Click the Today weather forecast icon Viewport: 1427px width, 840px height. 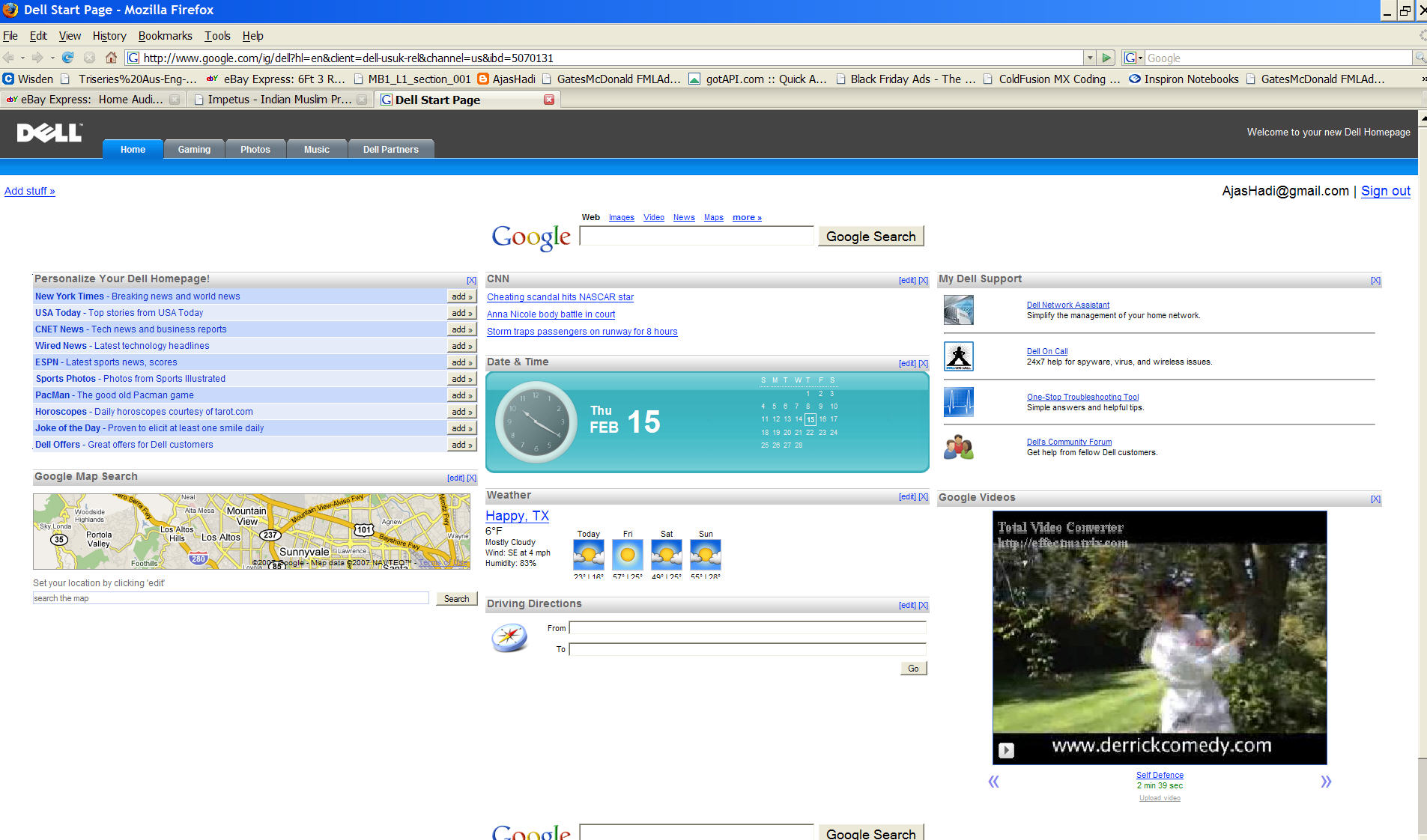[x=589, y=556]
